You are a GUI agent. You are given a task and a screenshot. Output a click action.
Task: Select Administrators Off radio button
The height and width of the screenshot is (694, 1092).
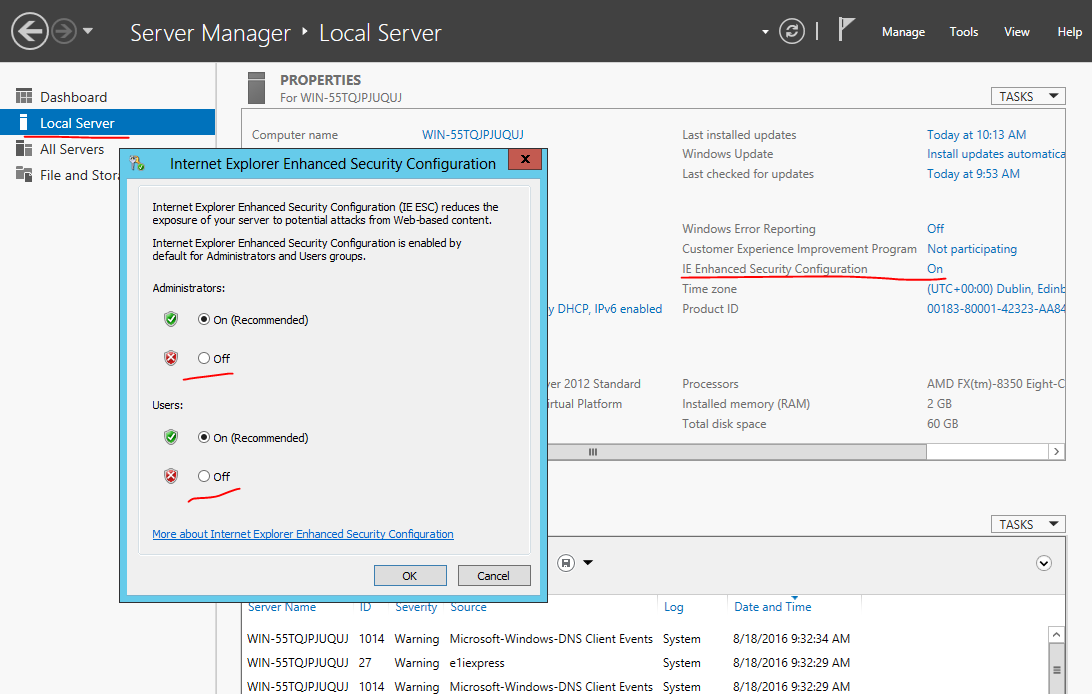pos(203,358)
